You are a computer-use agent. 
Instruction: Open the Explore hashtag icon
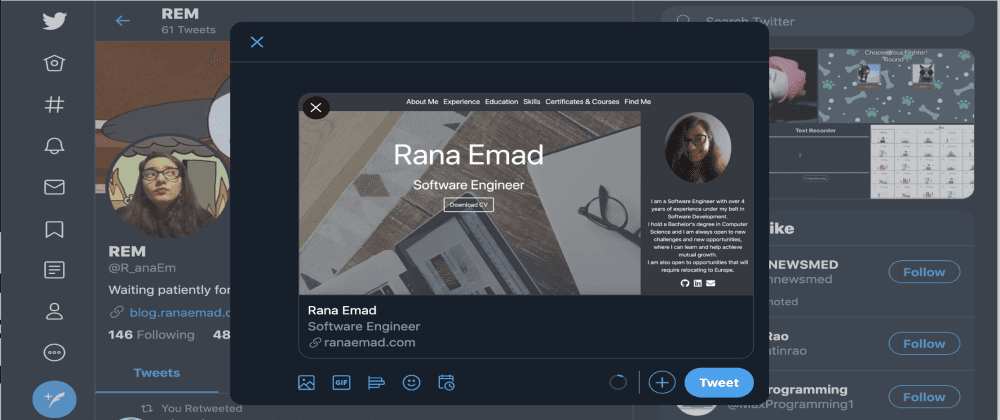tap(55, 104)
